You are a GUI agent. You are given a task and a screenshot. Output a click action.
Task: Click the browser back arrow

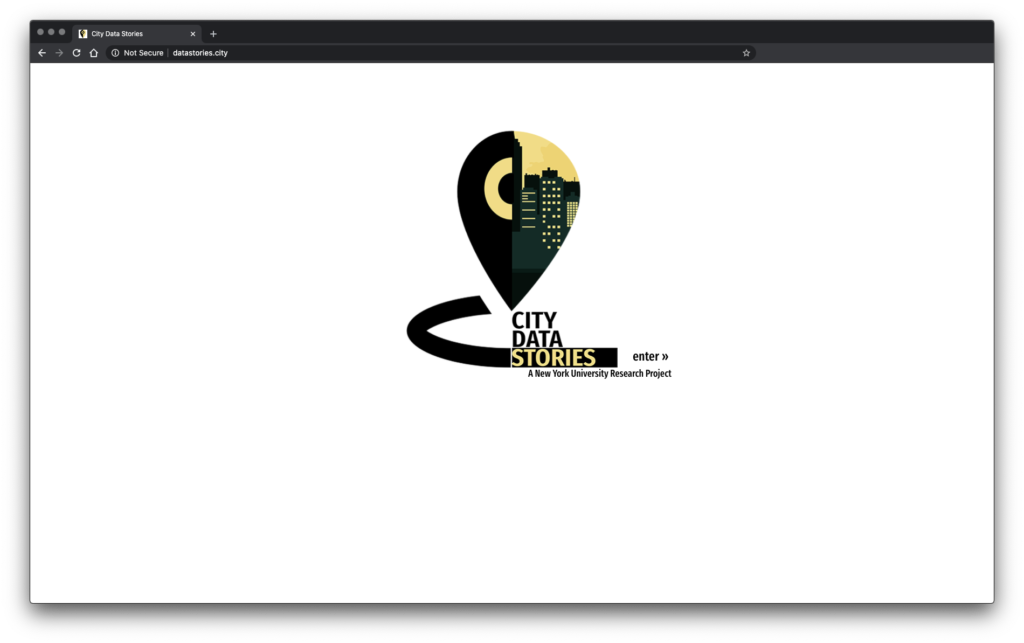[x=42, y=53]
